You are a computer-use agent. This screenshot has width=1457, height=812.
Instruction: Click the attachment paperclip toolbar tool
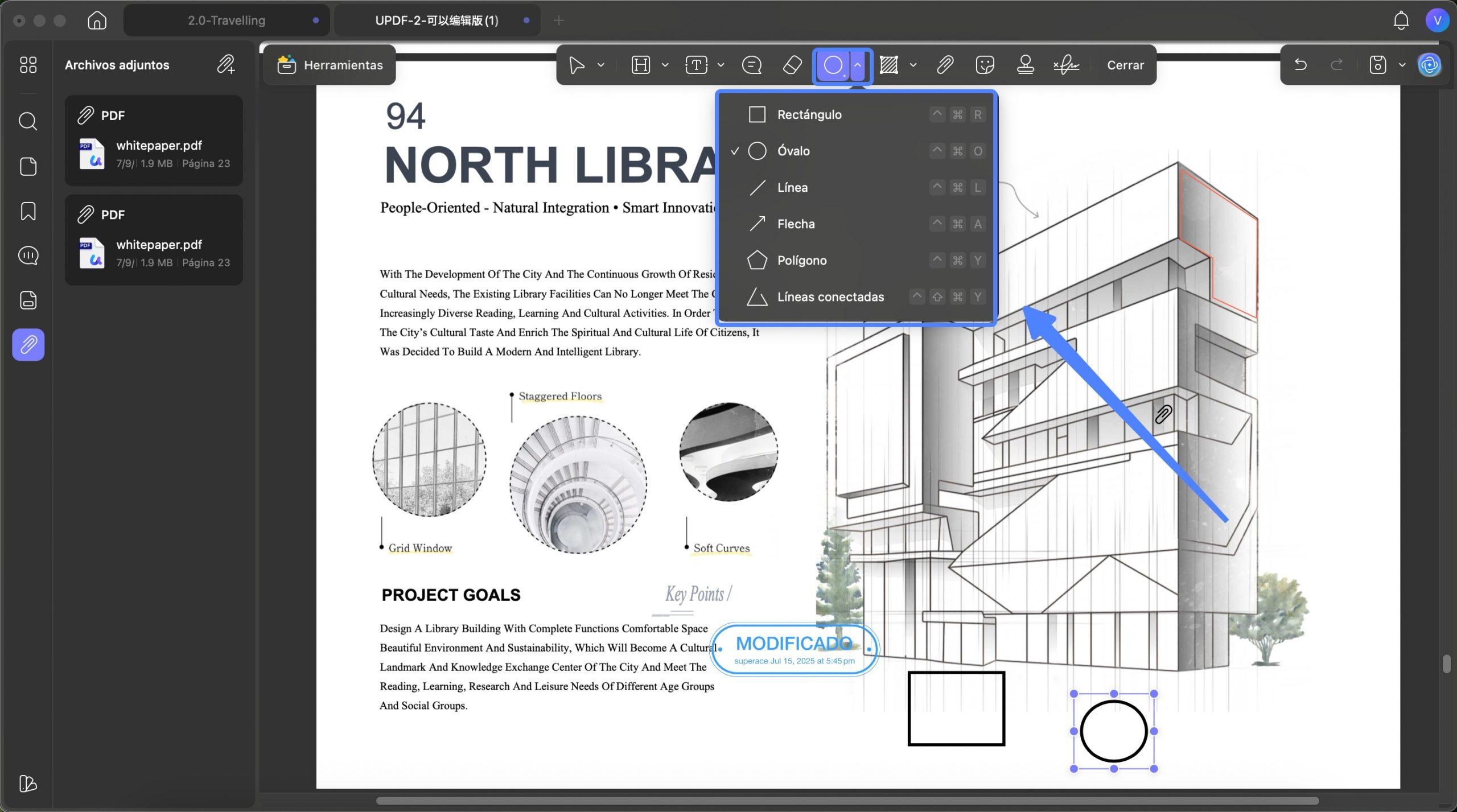pos(945,65)
